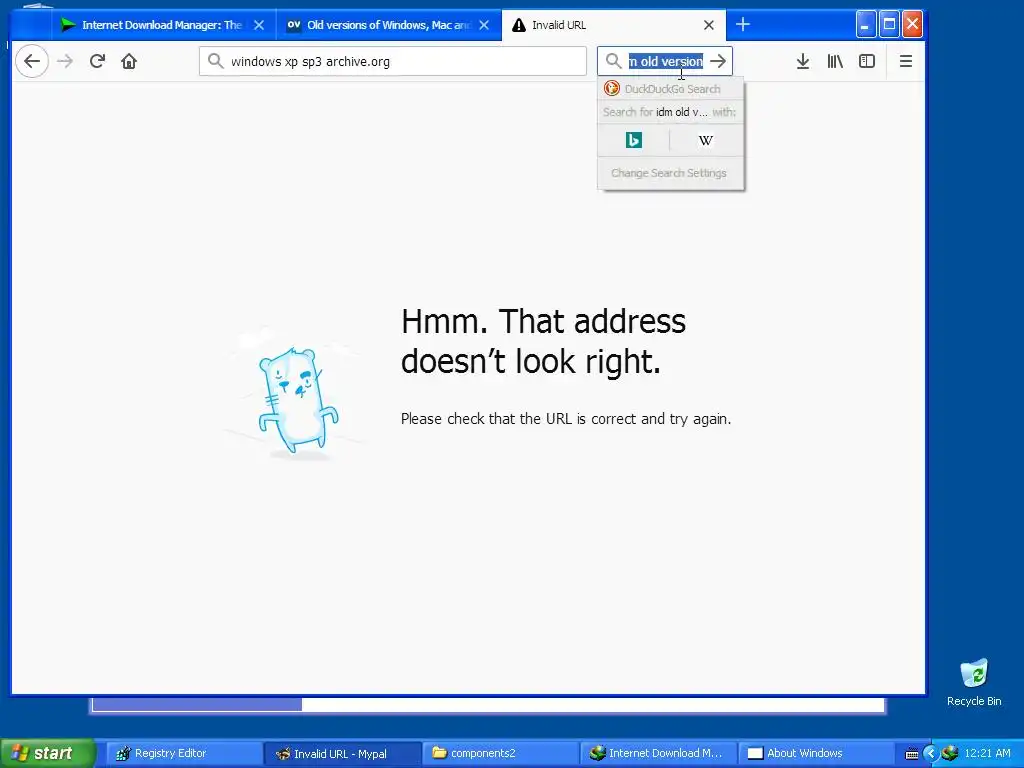Maximize the Mypal browser window
This screenshot has height=768, width=1024.
coord(889,25)
